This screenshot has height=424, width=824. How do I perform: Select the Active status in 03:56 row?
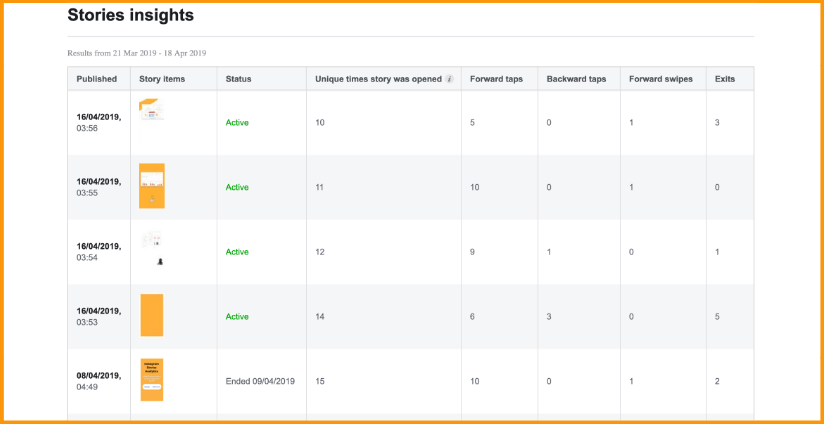(x=237, y=122)
